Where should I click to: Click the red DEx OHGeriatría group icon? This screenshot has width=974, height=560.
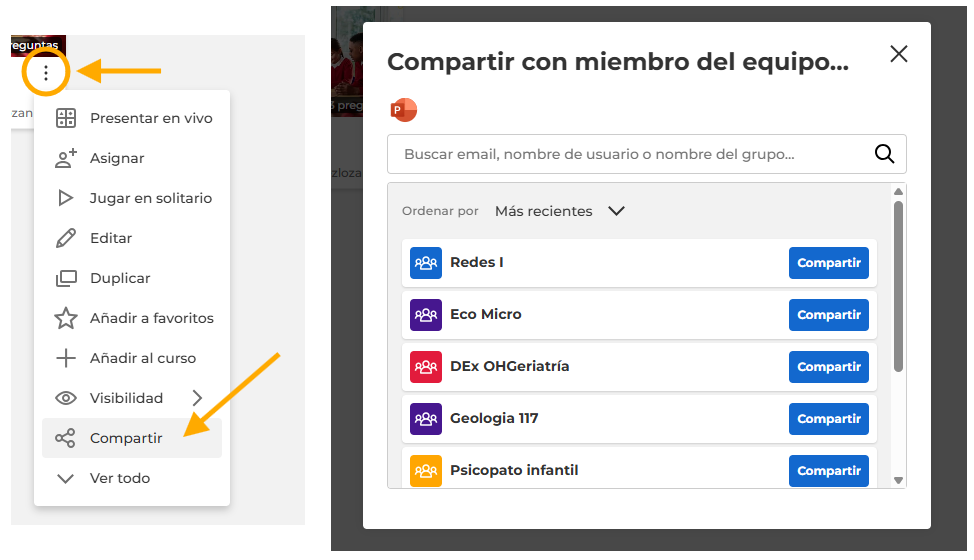(x=426, y=367)
